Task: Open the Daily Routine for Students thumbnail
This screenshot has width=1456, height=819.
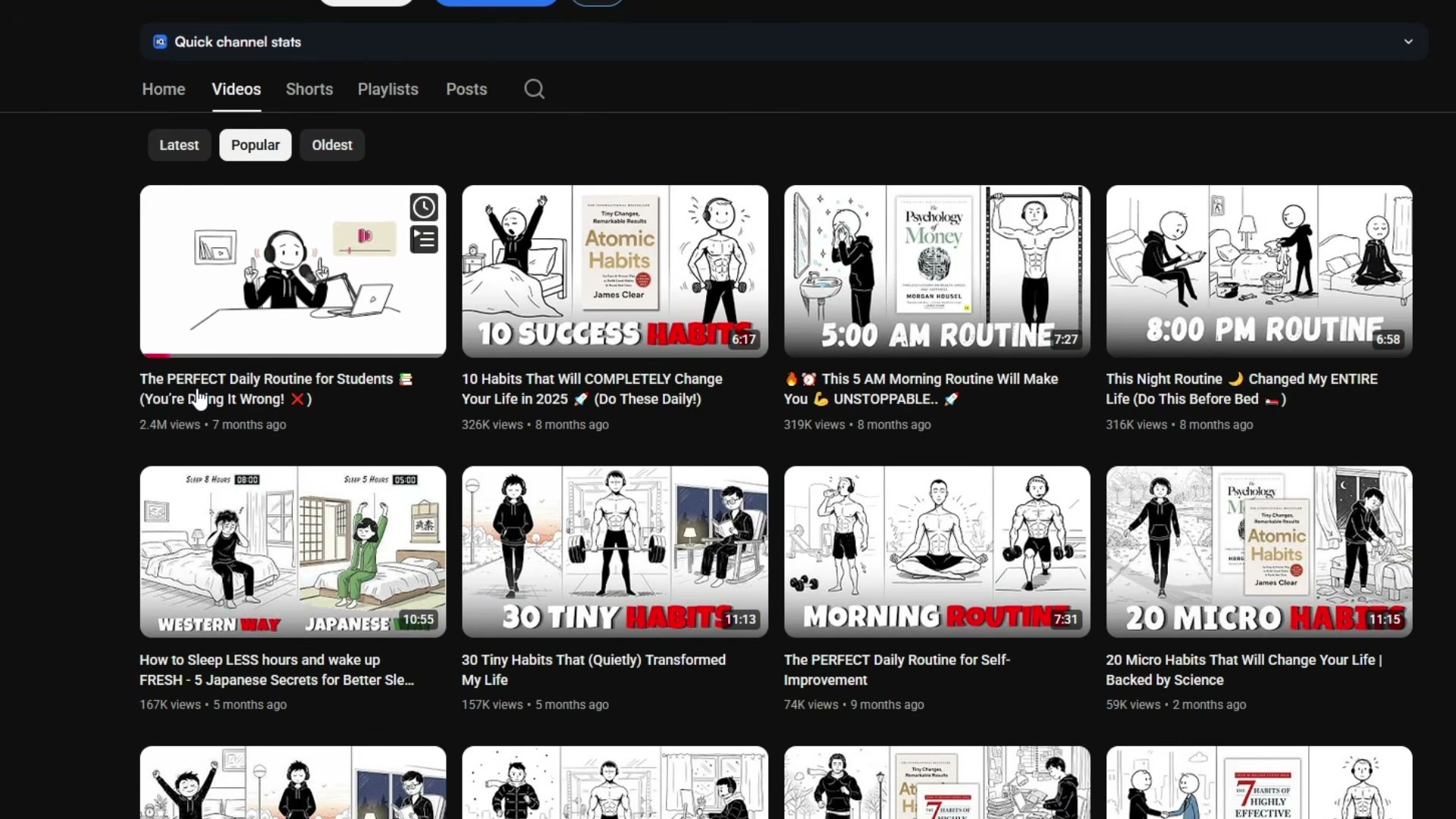Action: [x=293, y=271]
